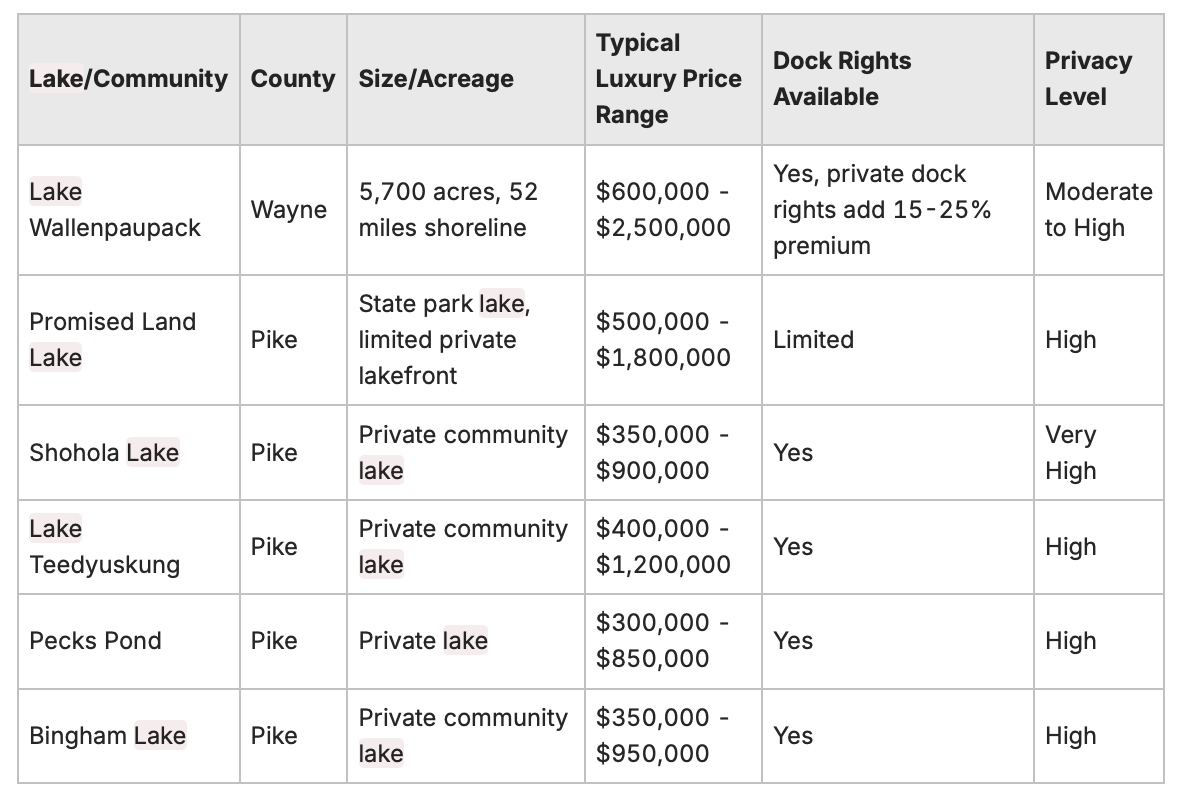Image resolution: width=1182 pixels, height=798 pixels.
Task: Click the Wayne county cell
Action: point(289,210)
